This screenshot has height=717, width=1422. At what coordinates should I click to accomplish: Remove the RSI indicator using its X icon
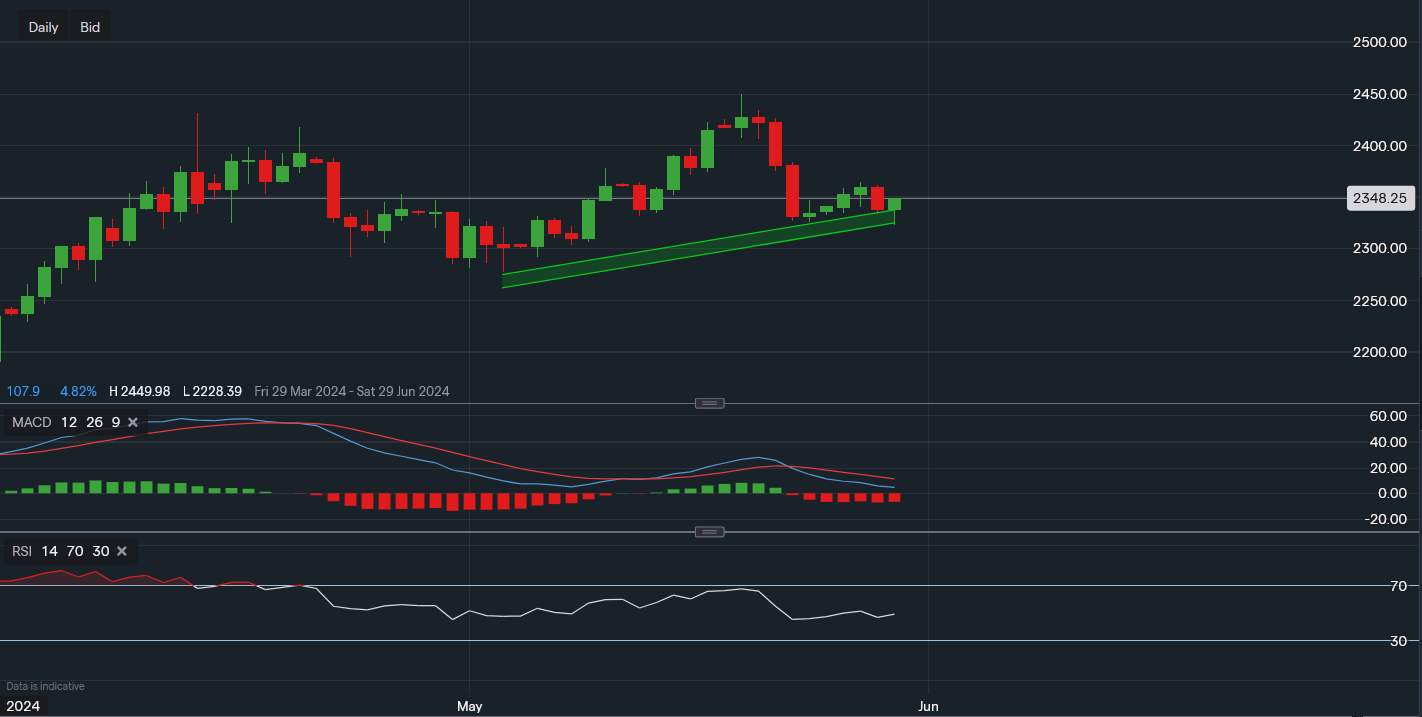click(121, 551)
